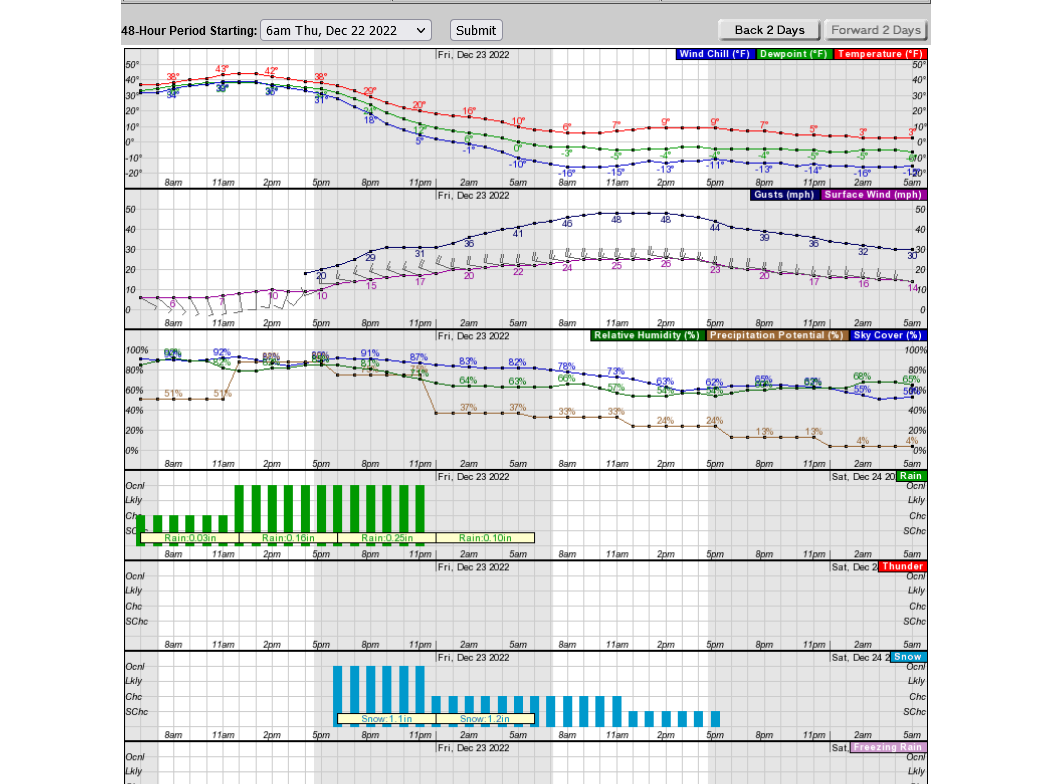This screenshot has height=784, width=1046.
Task: Click the 78% sky cover value
Action: tap(566, 366)
